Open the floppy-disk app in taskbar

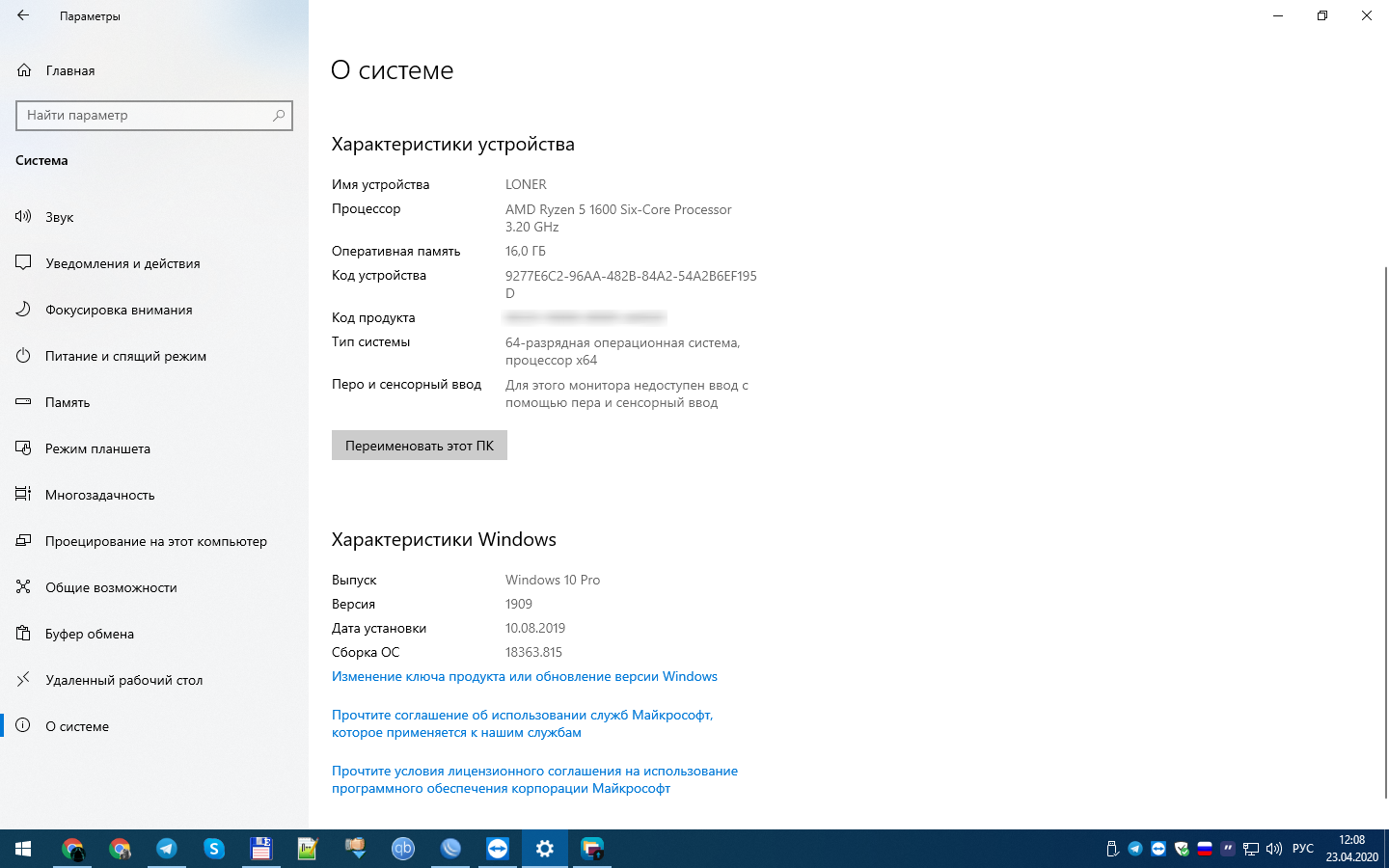(261, 849)
